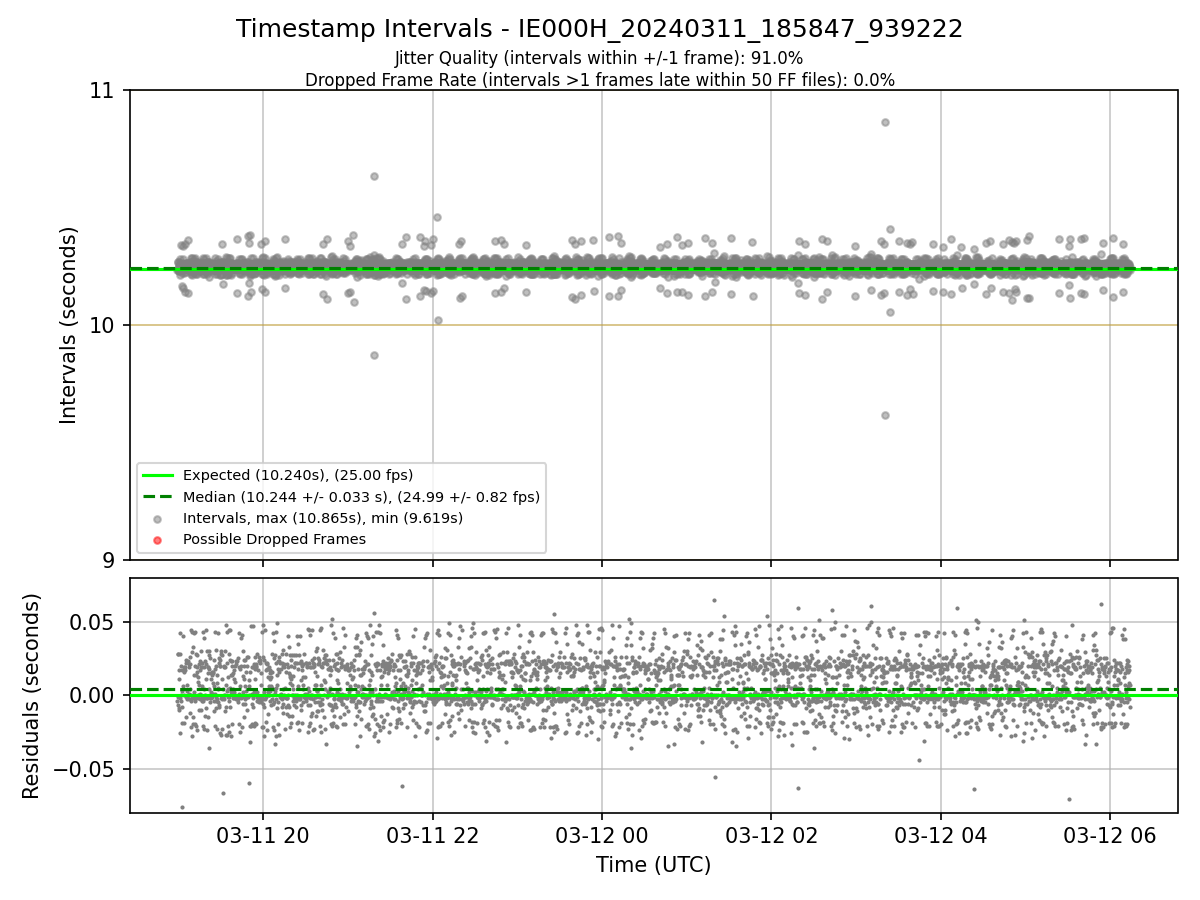Click the lowest outlier point near 9.619 seconds
The height and width of the screenshot is (900, 1200).
[885, 415]
